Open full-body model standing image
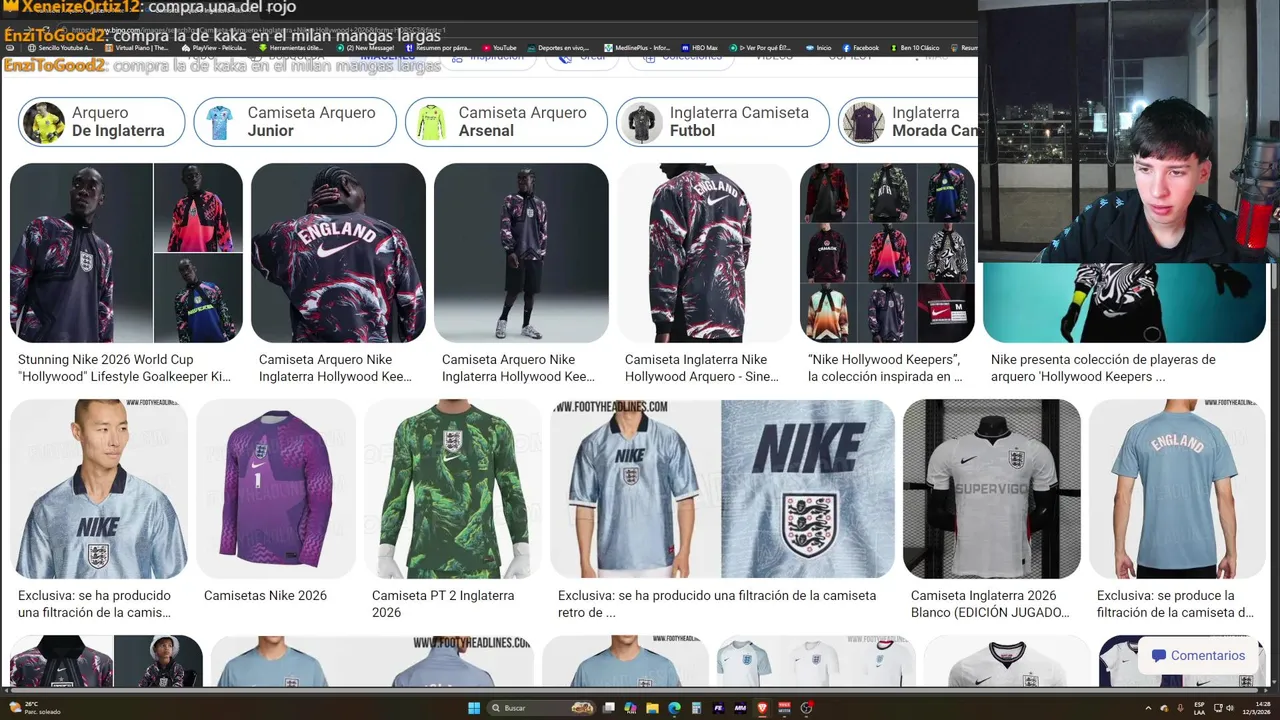1280x720 pixels. pos(521,253)
